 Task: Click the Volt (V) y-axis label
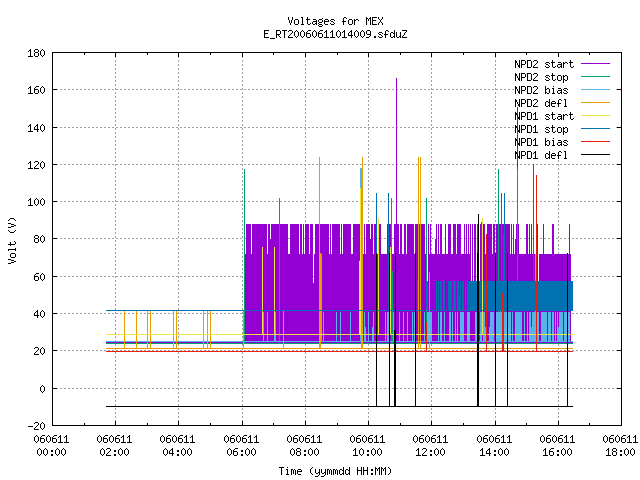pos(13,240)
